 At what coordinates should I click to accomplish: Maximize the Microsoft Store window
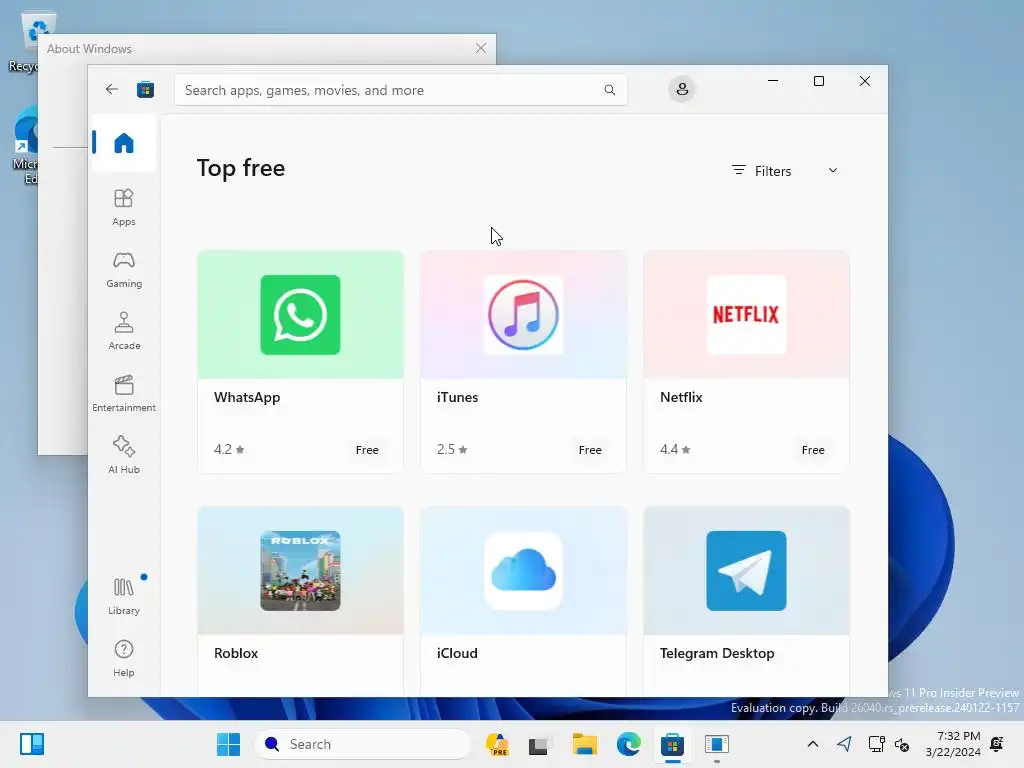point(819,81)
